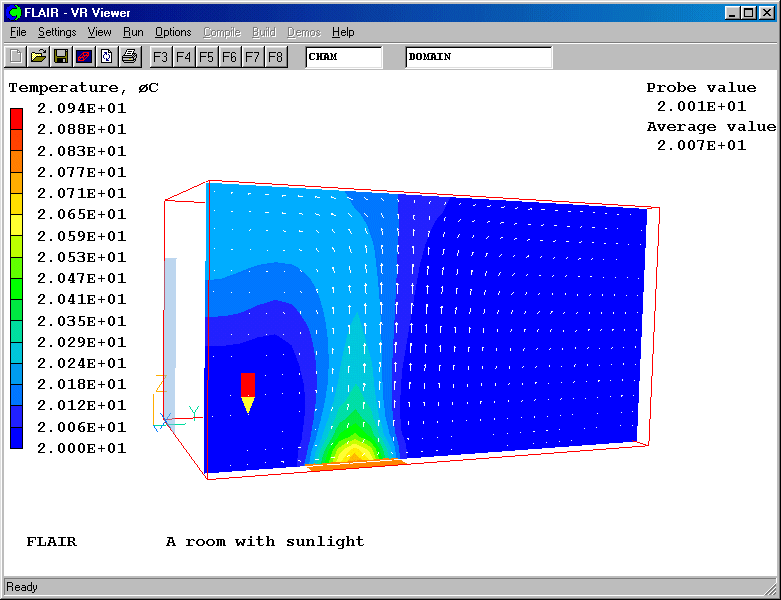781x600 pixels.
Task: Click the CHAM text field
Action: point(343,57)
